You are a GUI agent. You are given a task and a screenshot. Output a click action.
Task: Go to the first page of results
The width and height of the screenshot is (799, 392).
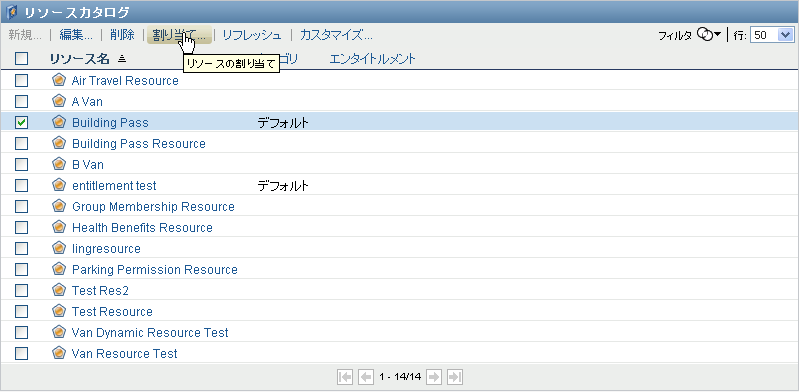point(345,377)
